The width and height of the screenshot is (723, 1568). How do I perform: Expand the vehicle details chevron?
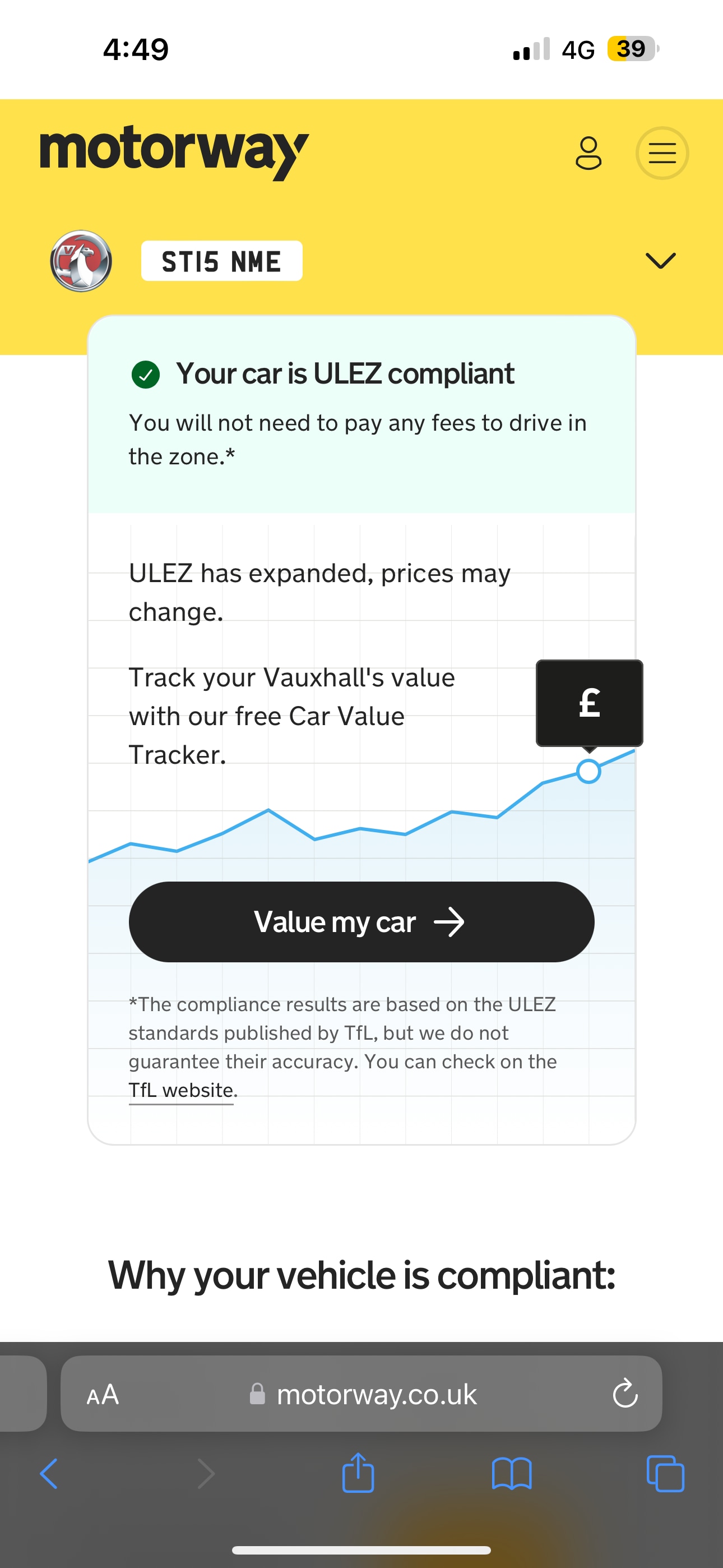pos(660,261)
